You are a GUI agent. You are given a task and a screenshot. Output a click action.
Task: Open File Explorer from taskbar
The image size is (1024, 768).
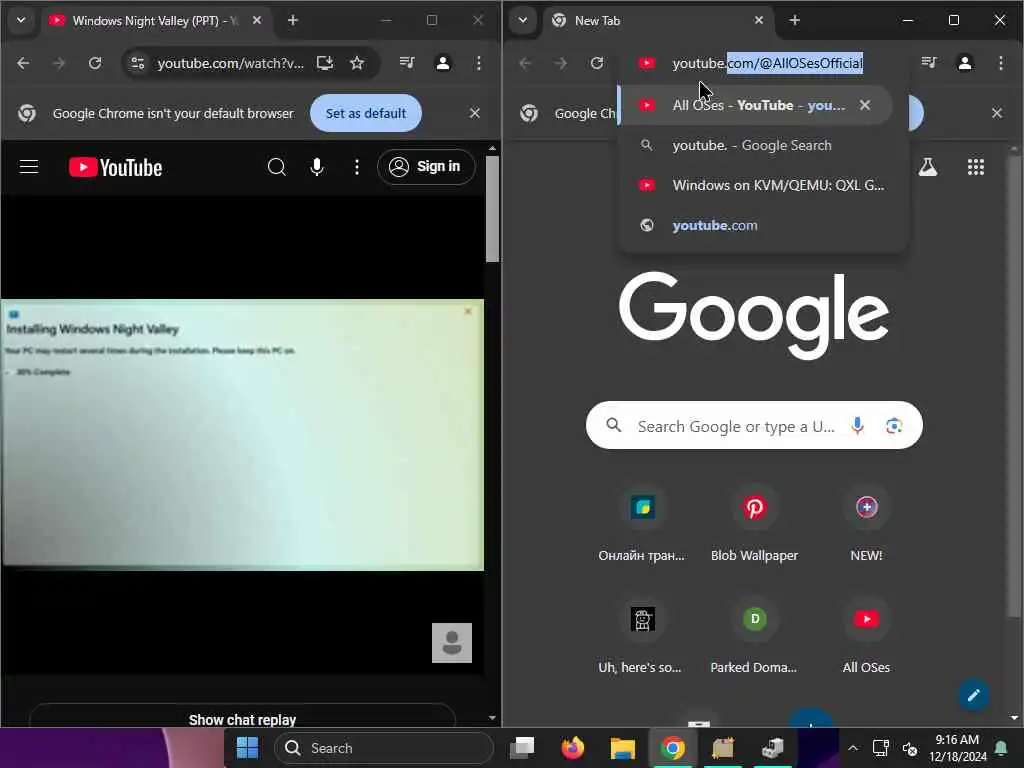(622, 748)
